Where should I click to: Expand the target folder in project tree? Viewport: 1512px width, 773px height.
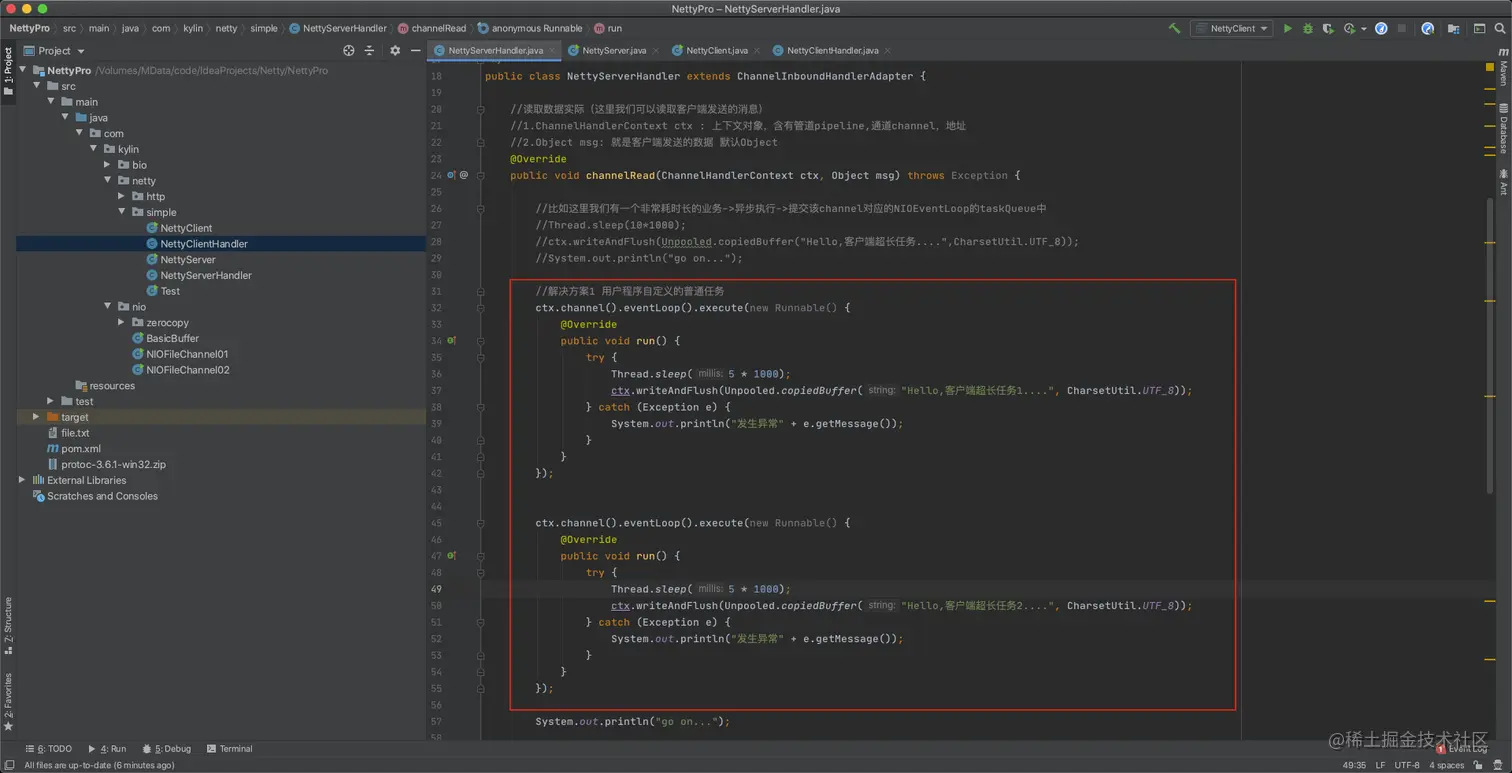point(36,417)
